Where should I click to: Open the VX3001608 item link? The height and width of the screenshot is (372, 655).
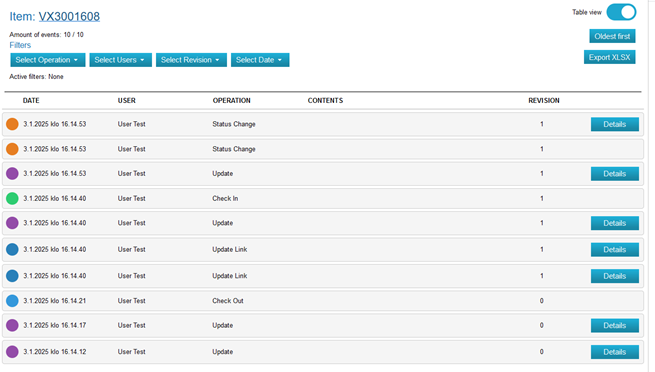pyautogui.click(x=69, y=17)
